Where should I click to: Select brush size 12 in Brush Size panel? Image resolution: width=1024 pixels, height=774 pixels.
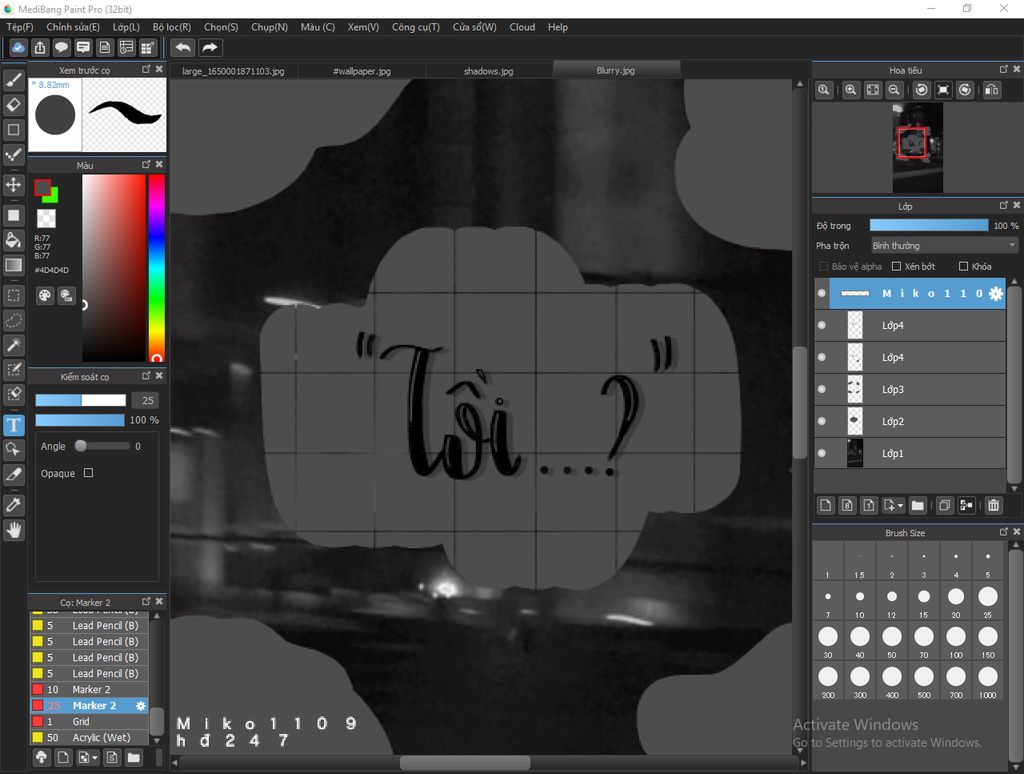[891, 601]
